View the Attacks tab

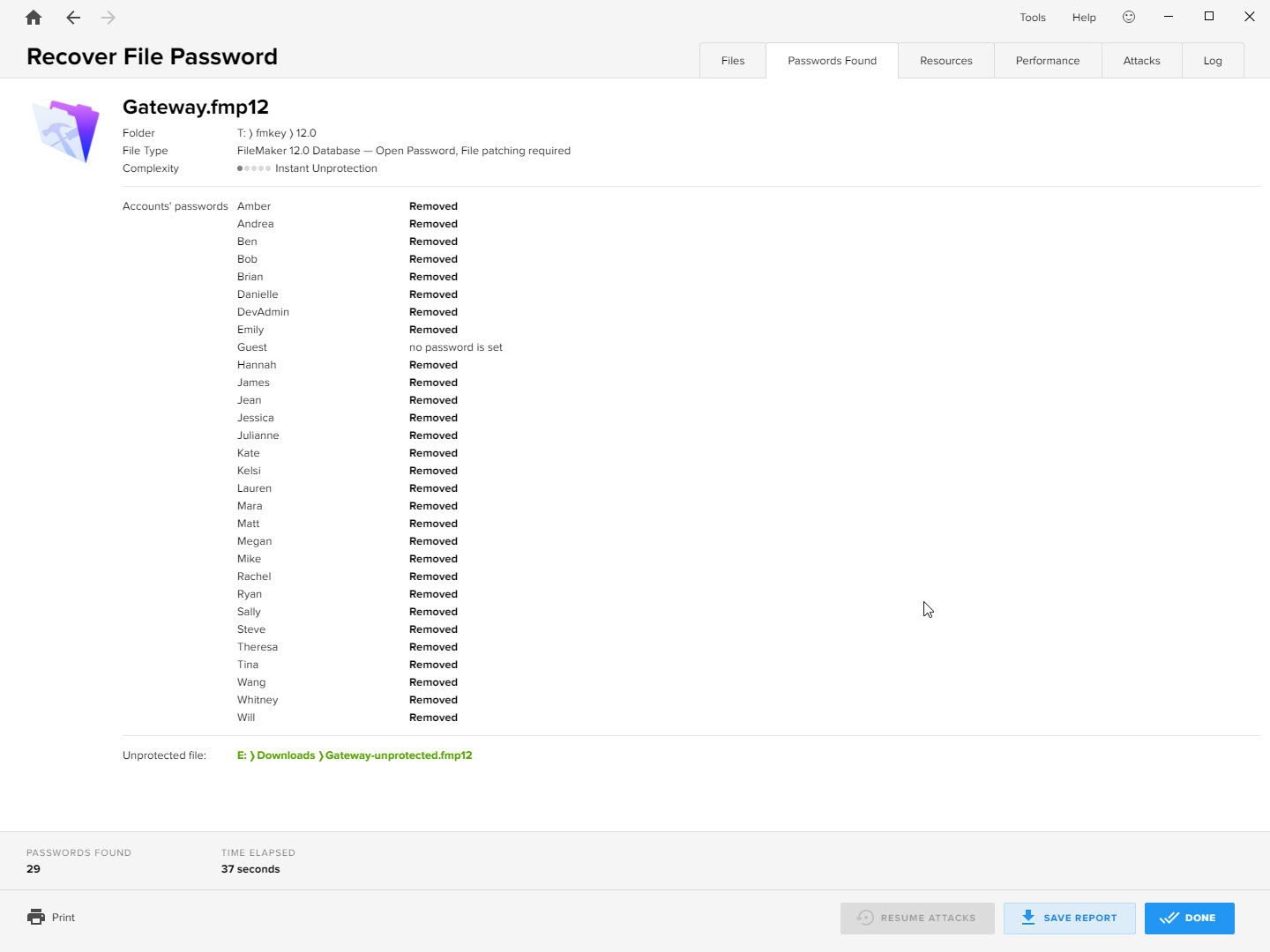click(1141, 61)
